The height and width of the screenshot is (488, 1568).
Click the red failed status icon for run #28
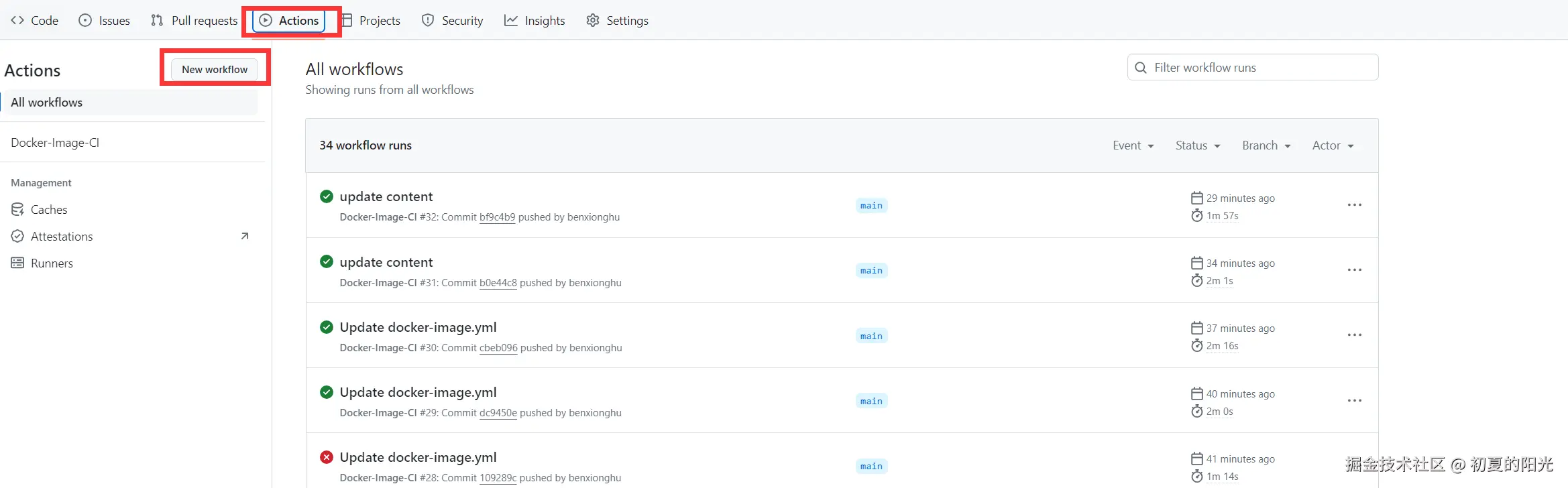coord(327,457)
